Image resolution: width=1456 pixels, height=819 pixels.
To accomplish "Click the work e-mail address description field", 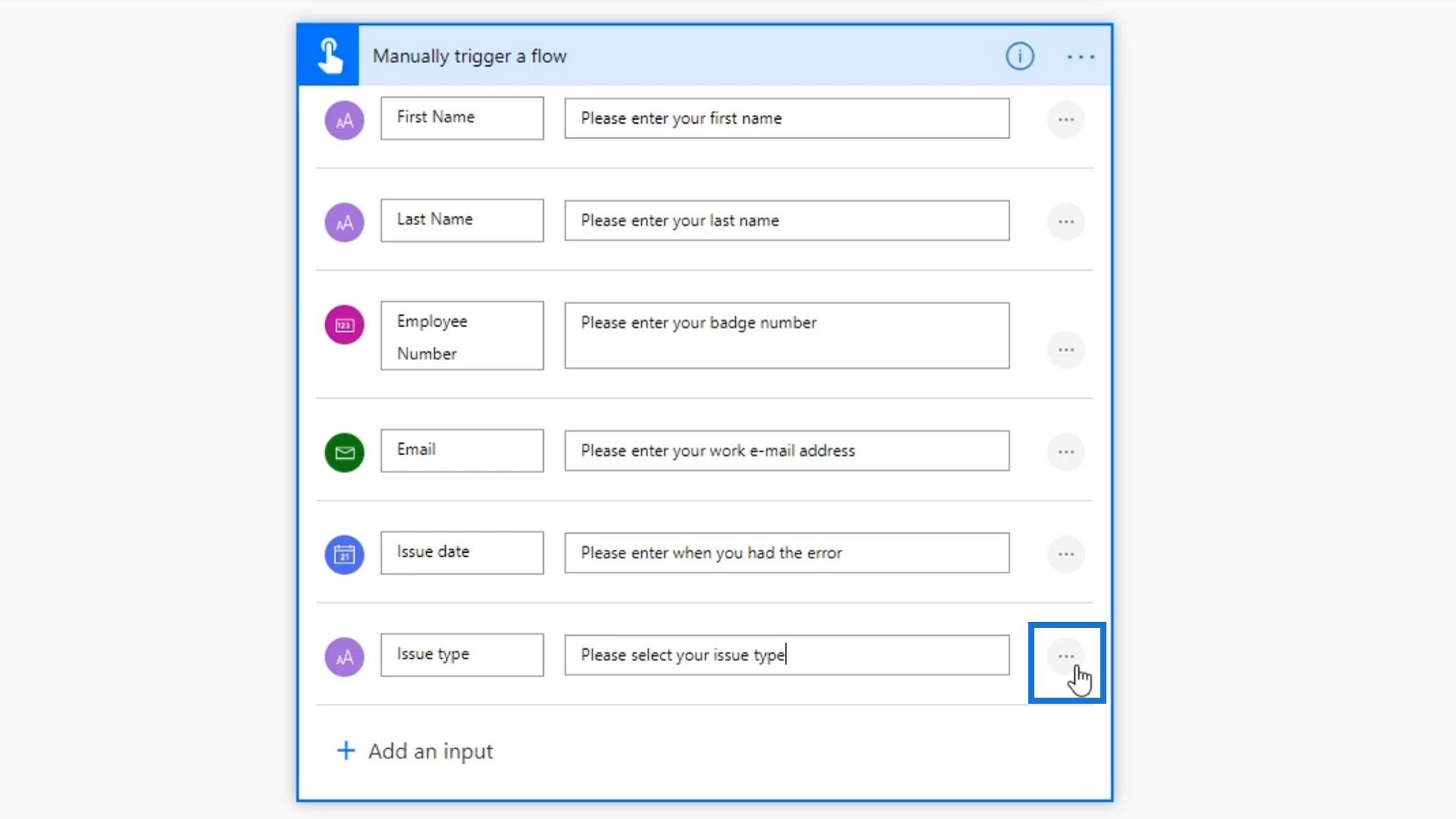I will tap(786, 451).
